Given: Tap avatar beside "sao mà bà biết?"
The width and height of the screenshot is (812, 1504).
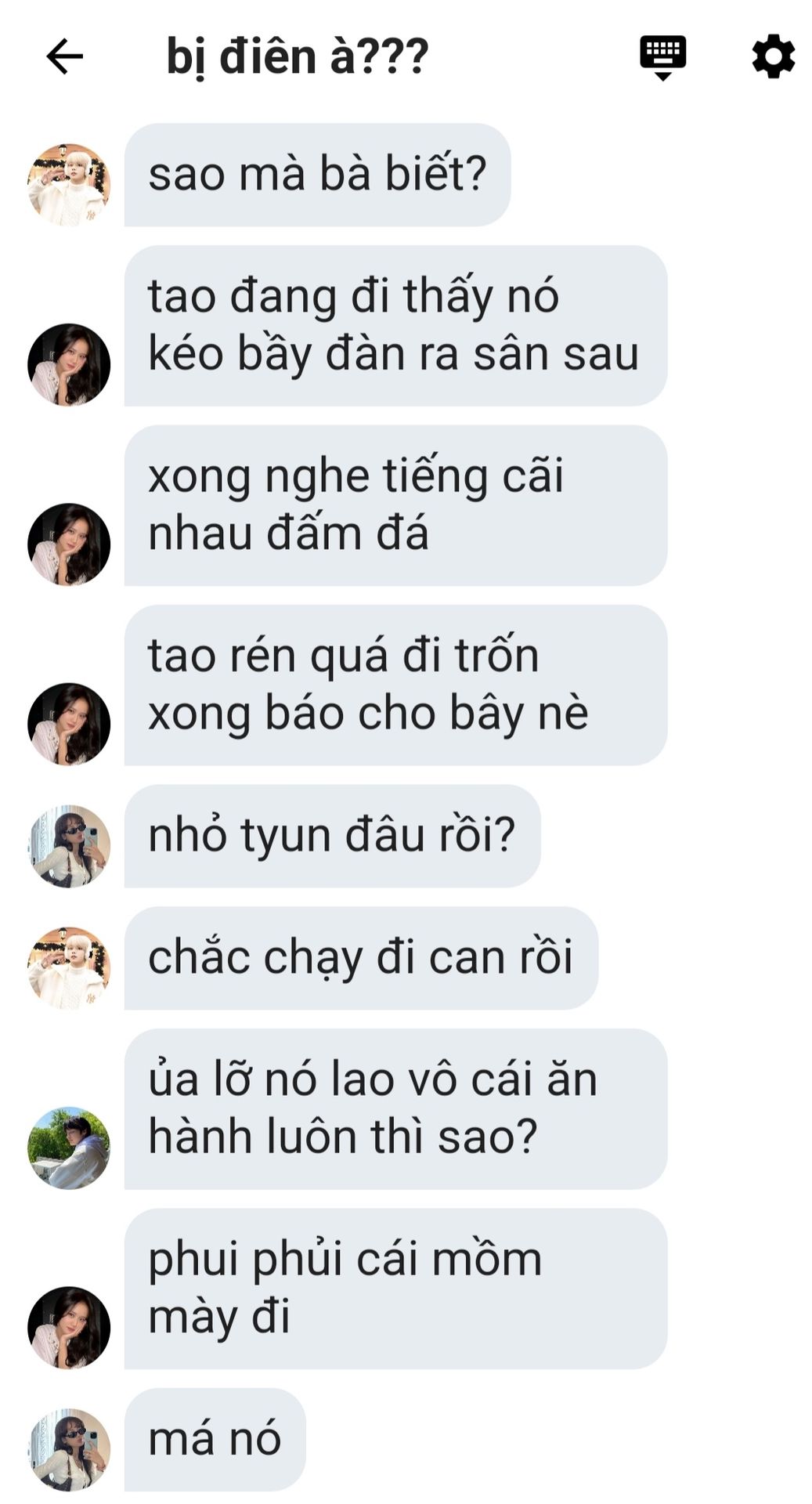Looking at the screenshot, I should coord(69,185).
